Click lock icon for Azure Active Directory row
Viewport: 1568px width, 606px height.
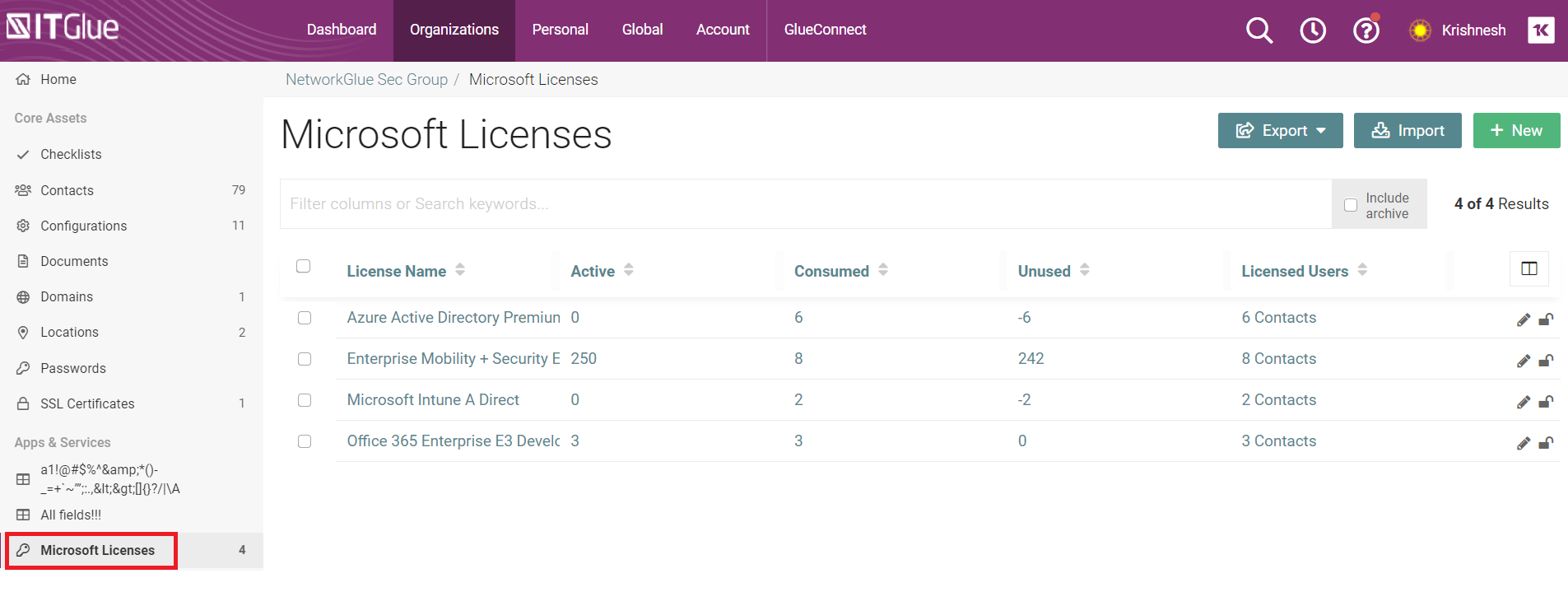tap(1546, 319)
